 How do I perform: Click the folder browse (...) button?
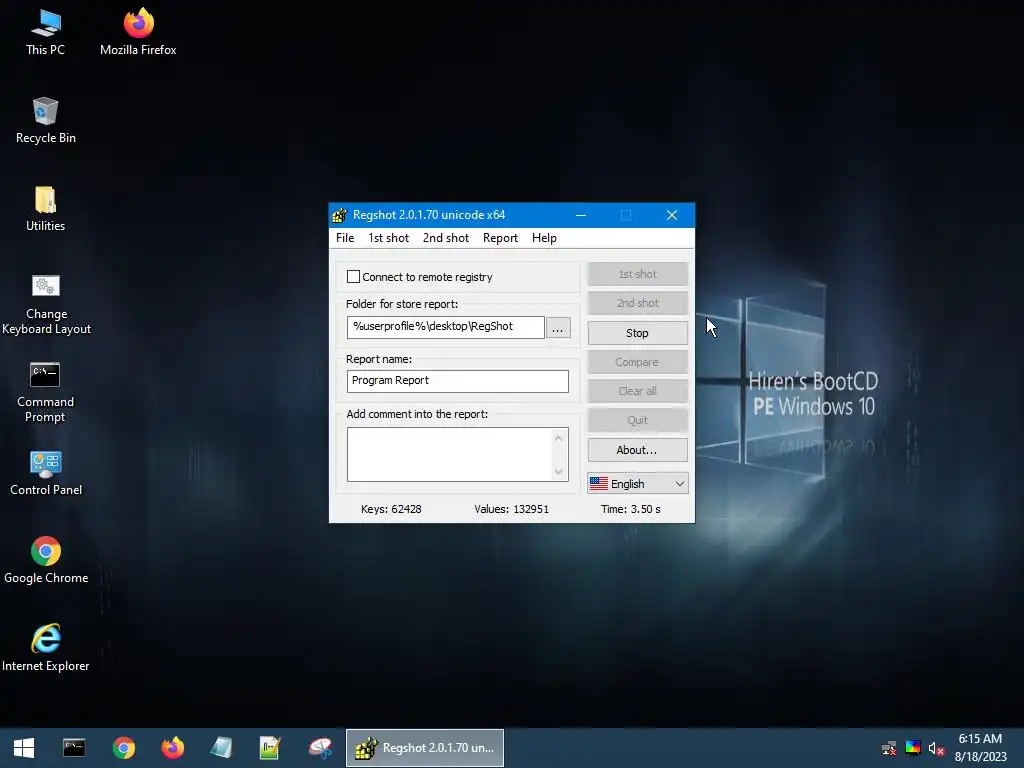[558, 328]
